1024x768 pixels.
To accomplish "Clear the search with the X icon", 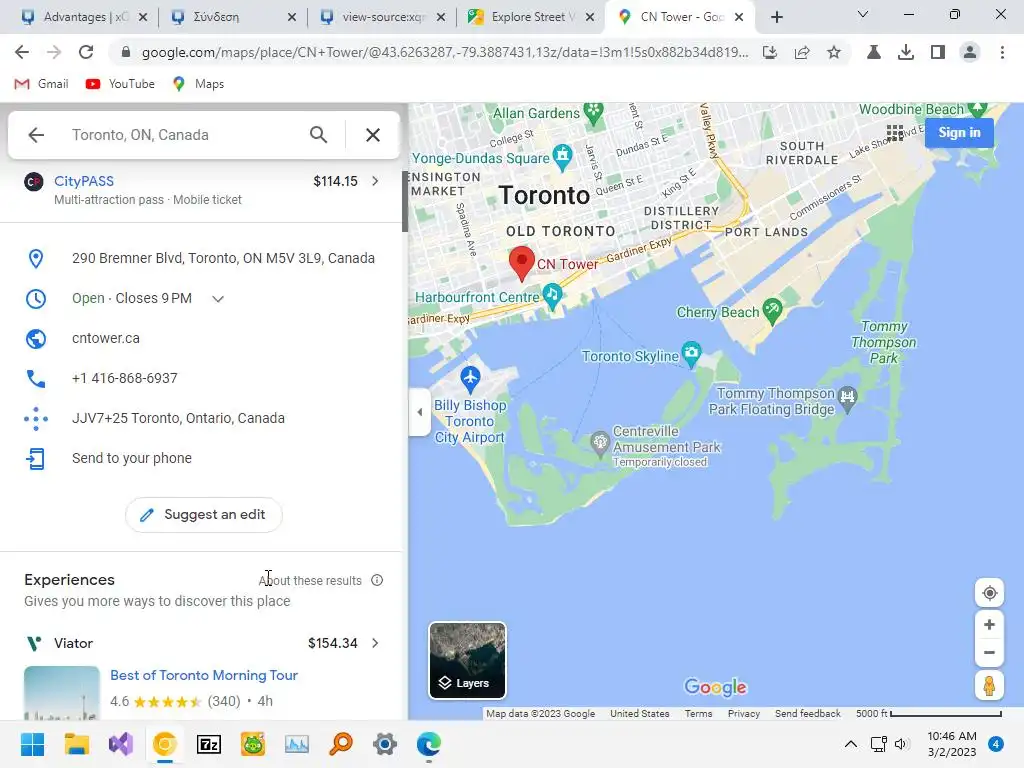I will tap(373, 135).
